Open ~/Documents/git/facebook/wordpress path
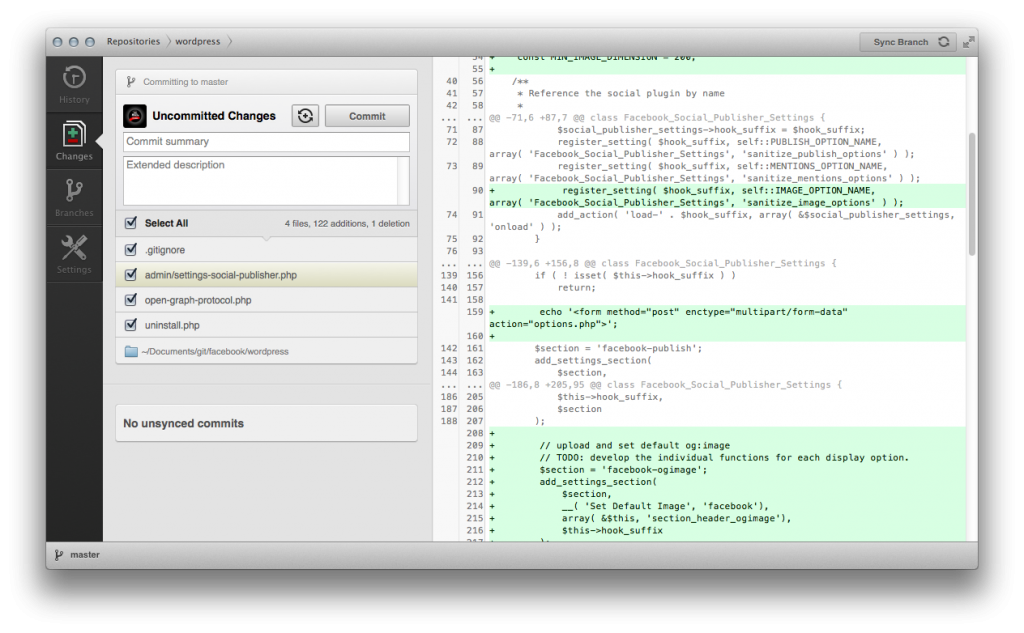 [x=215, y=351]
